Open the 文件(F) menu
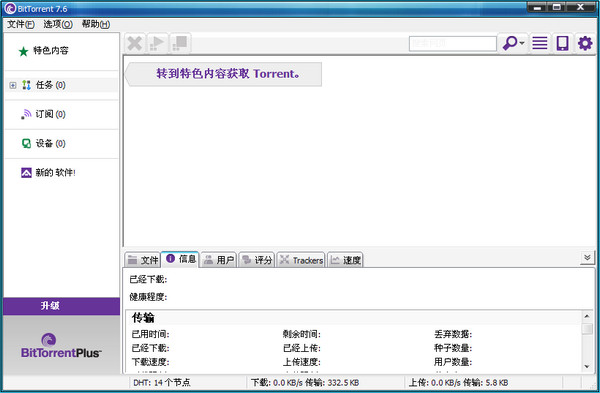The height and width of the screenshot is (393, 600). pos(21,24)
